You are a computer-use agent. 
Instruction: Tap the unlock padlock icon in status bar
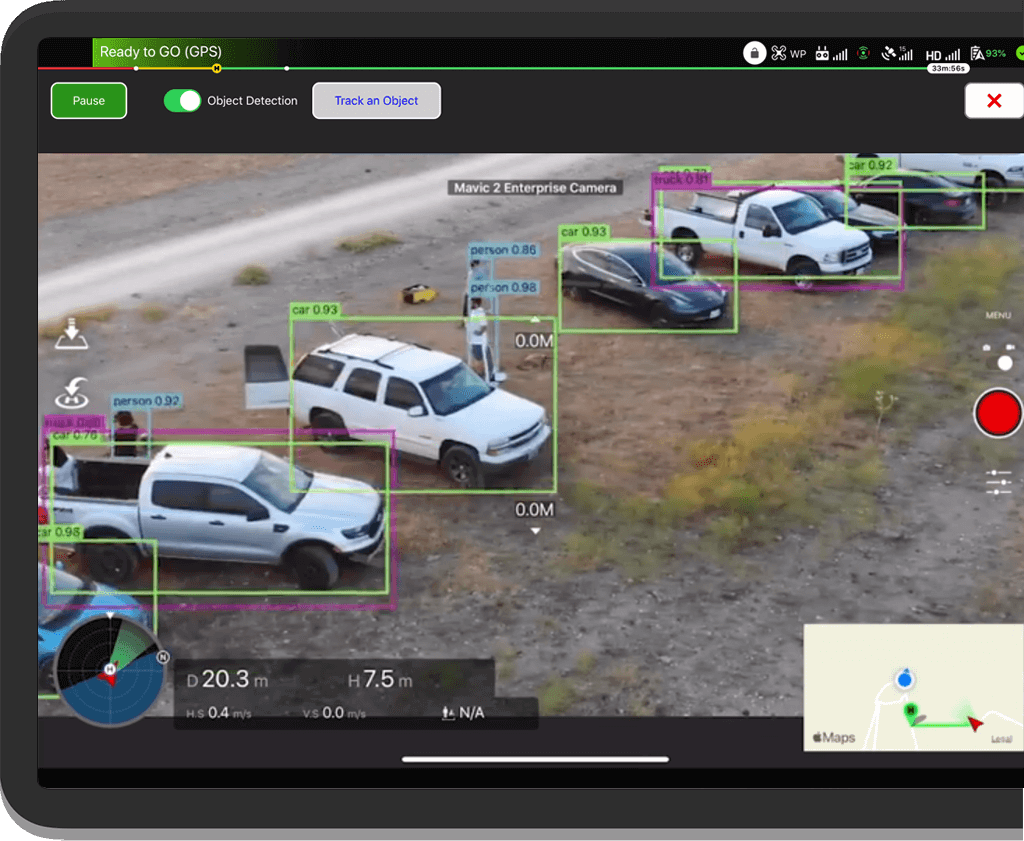coord(754,53)
